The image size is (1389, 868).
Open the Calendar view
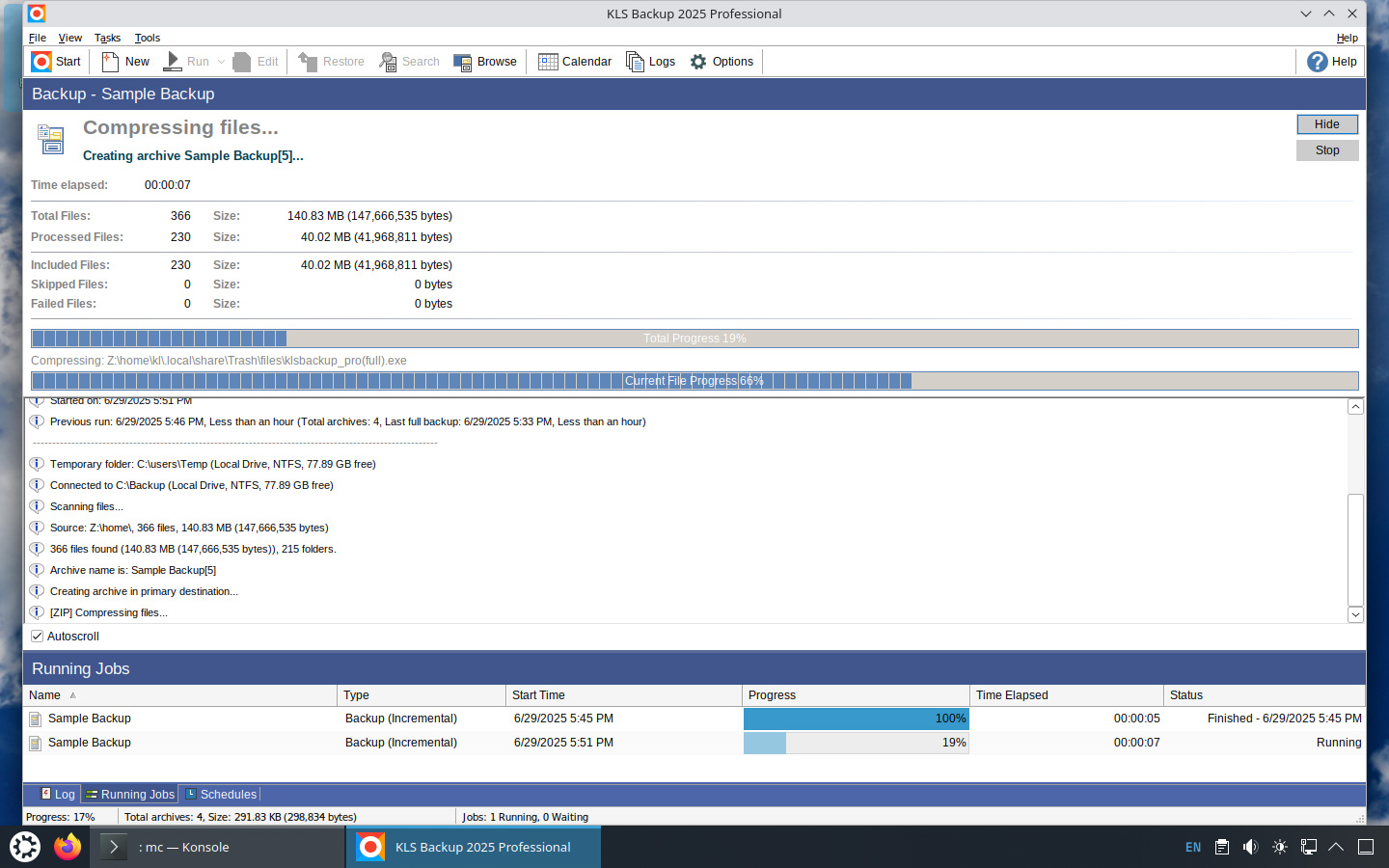coord(575,62)
